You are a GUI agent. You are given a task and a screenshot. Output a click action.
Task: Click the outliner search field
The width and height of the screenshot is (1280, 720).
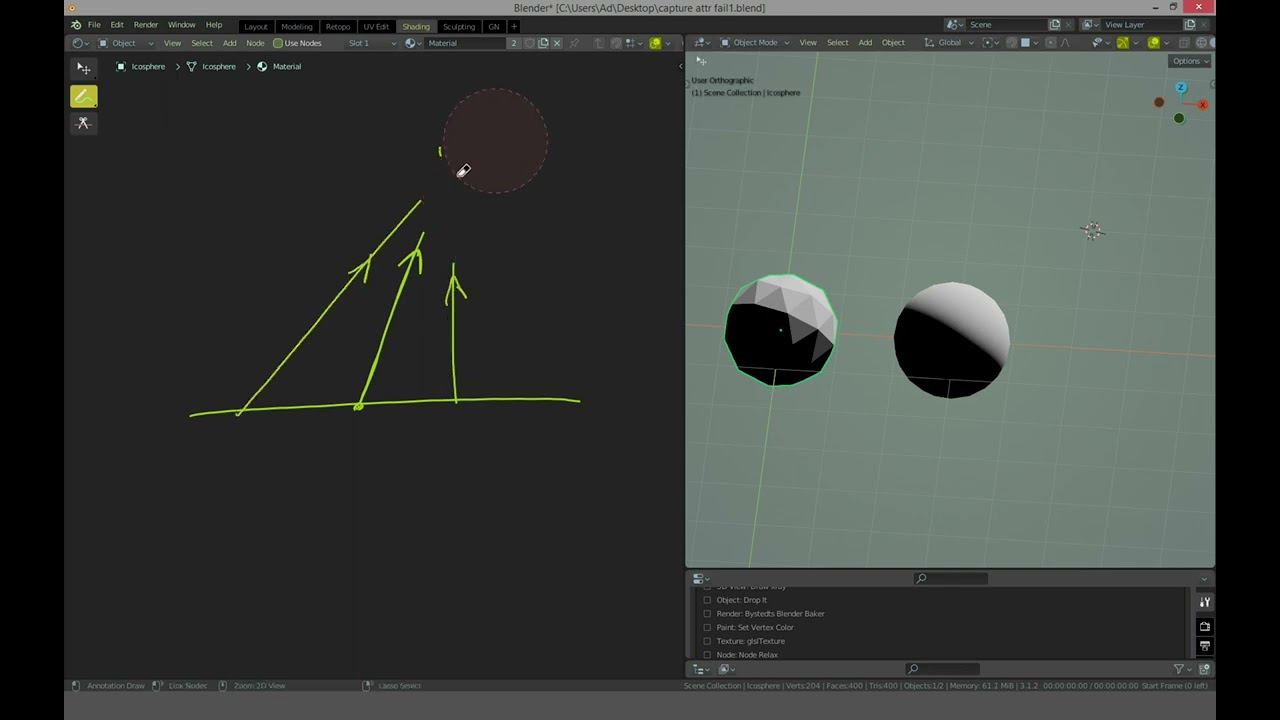tap(942, 669)
